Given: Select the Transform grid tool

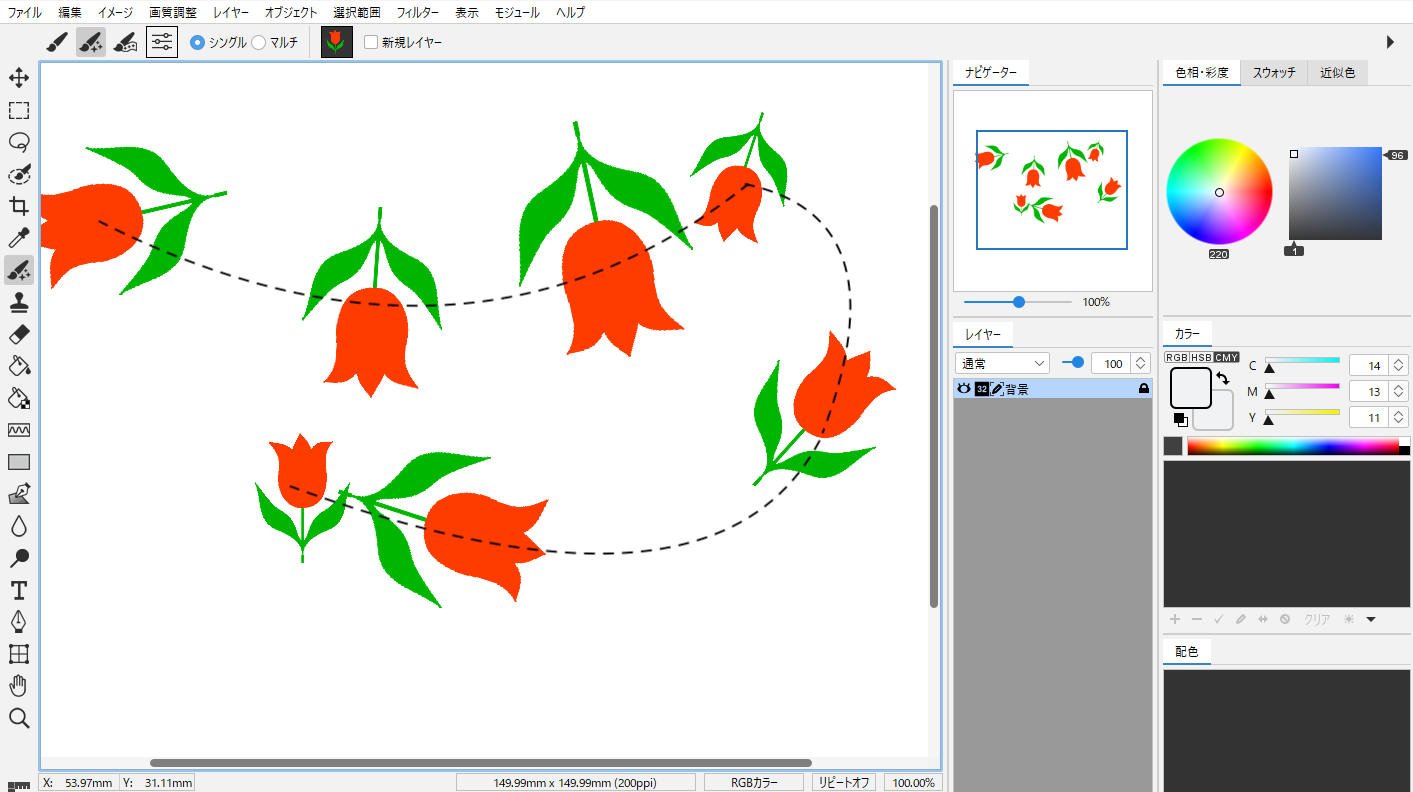Looking at the screenshot, I should click(19, 654).
